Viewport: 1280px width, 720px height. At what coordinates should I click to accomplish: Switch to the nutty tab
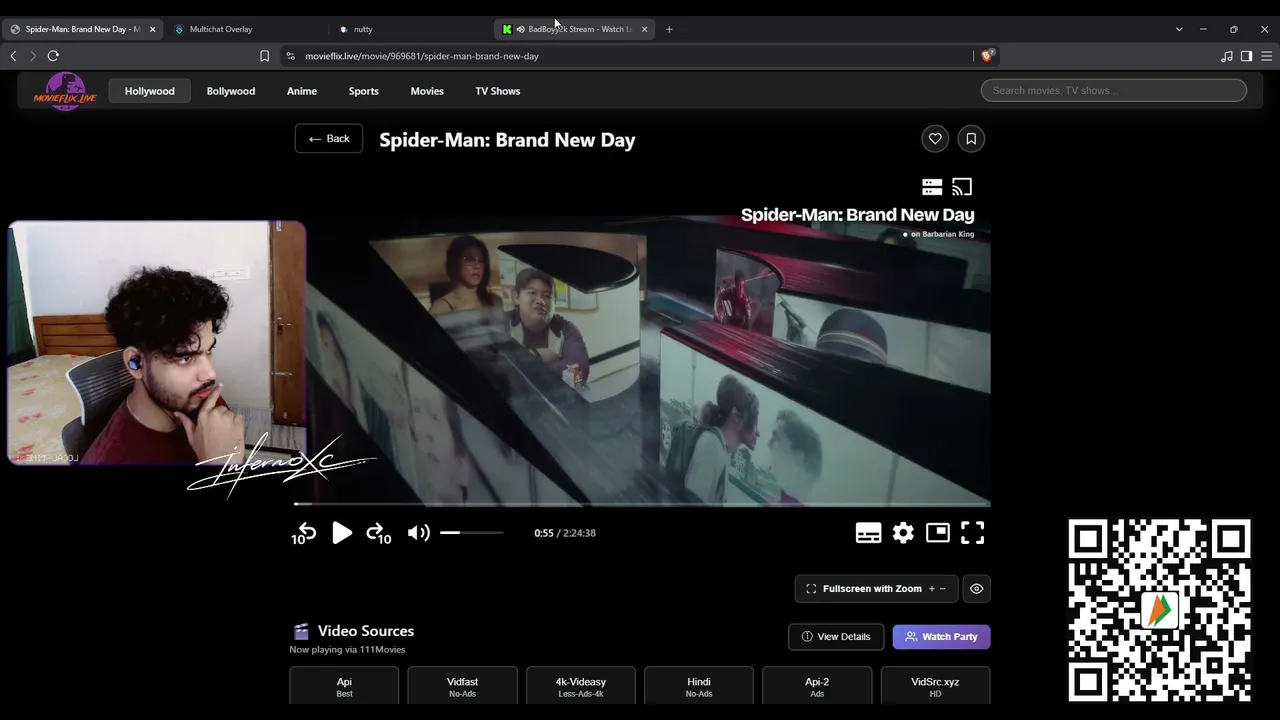(410, 29)
